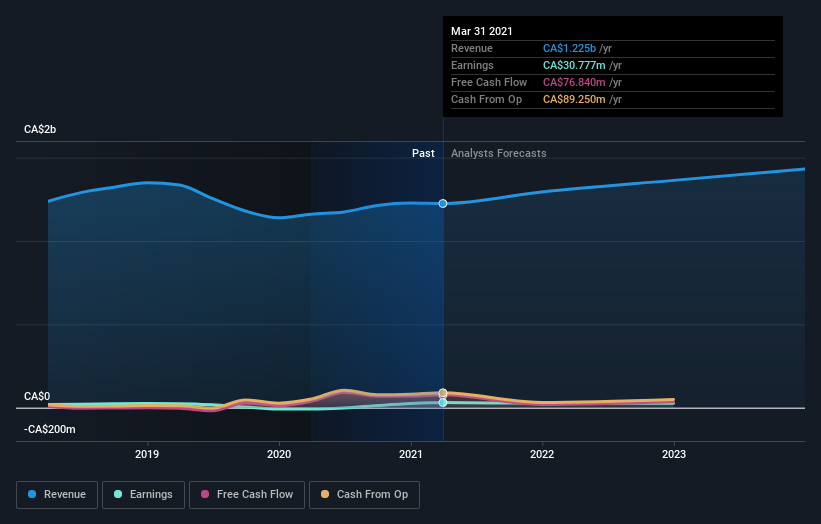
Task: Select the 2023 x-axis label
Action: coord(674,454)
